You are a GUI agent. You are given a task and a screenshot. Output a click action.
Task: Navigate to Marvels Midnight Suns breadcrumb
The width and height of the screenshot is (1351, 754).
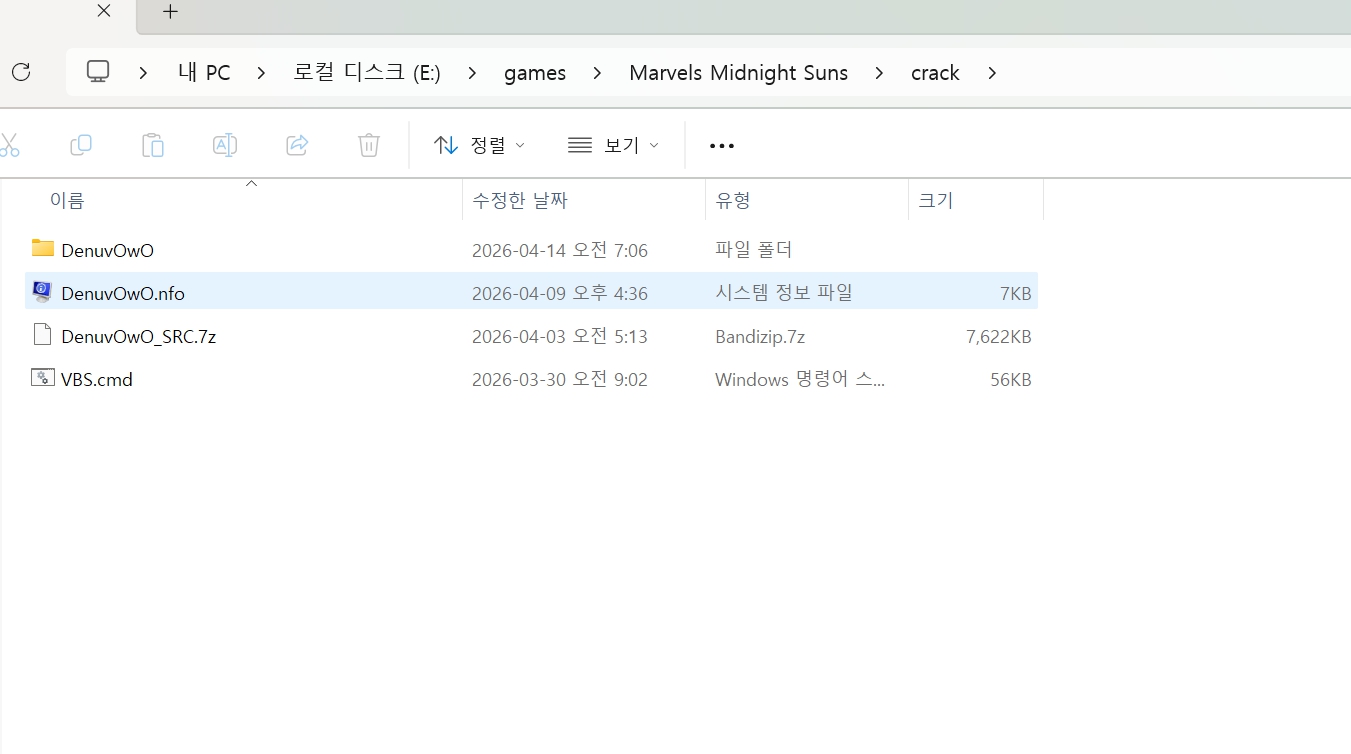738,73
